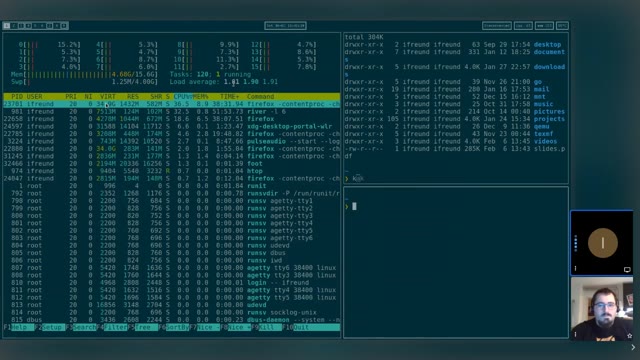This screenshot has width=640, height=360.
Task: Click the F8 Nice + label
Action: point(236,327)
